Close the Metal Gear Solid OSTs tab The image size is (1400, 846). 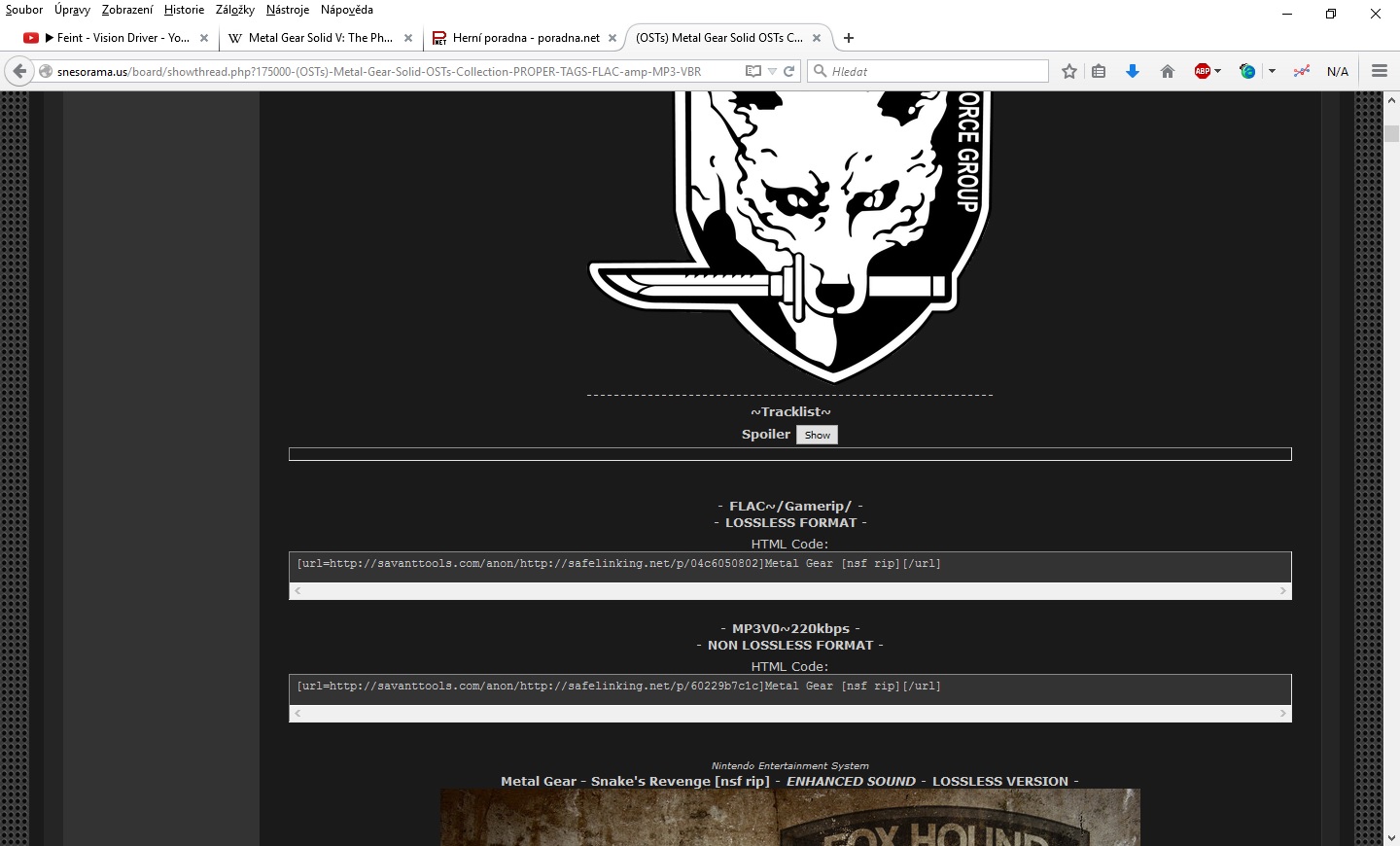(817, 38)
